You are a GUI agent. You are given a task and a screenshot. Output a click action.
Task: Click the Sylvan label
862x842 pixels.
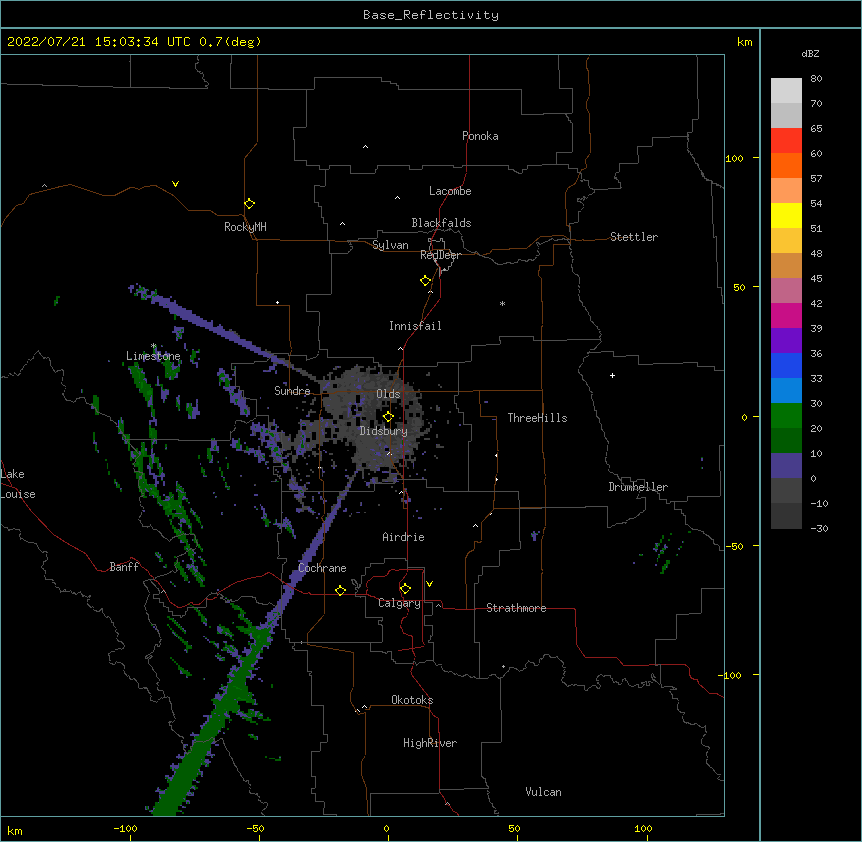390,245
